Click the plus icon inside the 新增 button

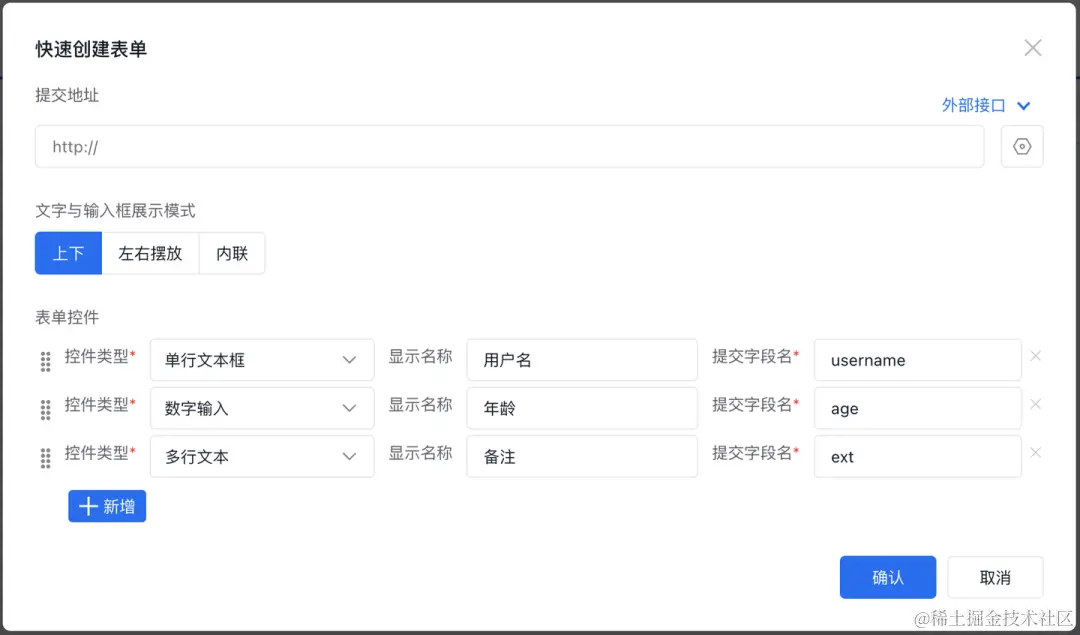pos(87,506)
